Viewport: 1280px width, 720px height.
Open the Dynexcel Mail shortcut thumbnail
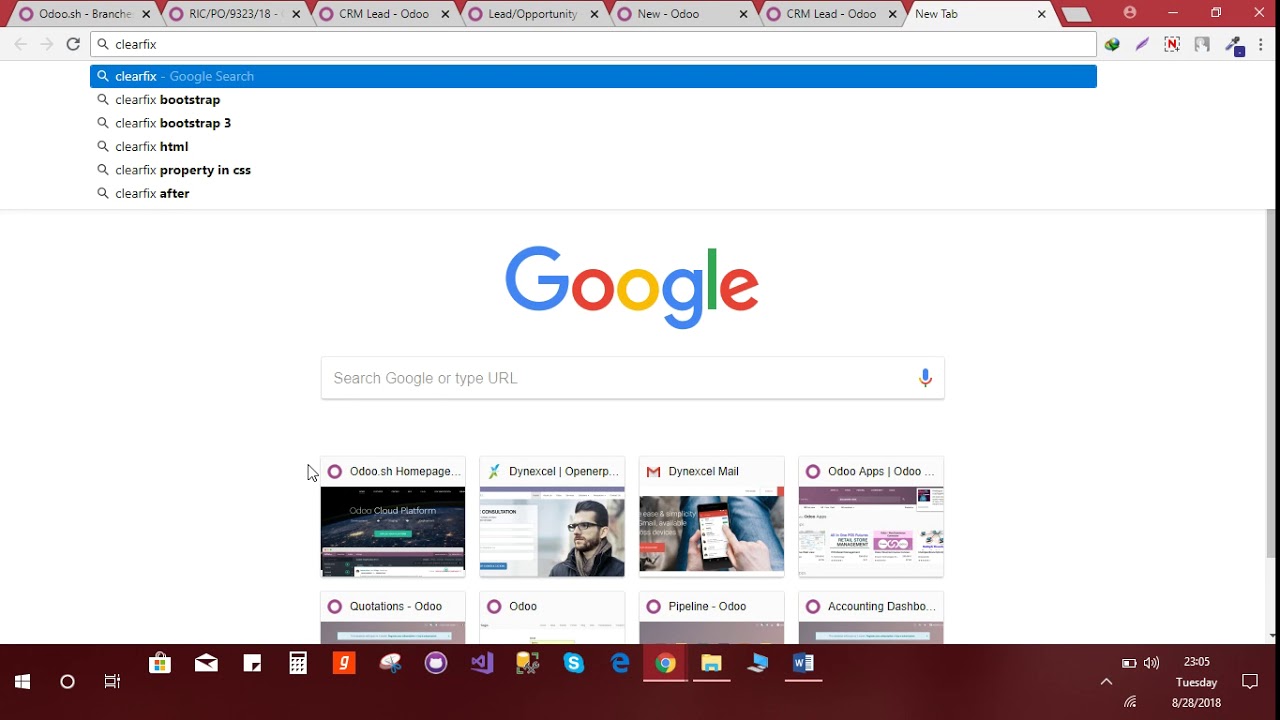click(712, 517)
